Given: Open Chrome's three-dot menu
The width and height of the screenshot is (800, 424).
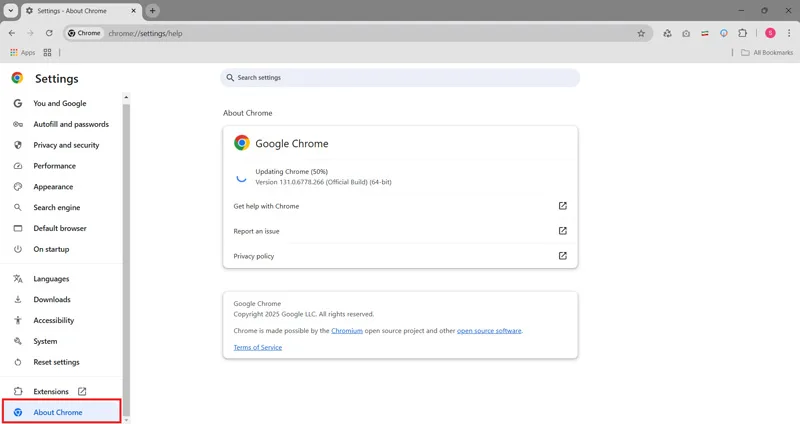Looking at the screenshot, I should (789, 33).
